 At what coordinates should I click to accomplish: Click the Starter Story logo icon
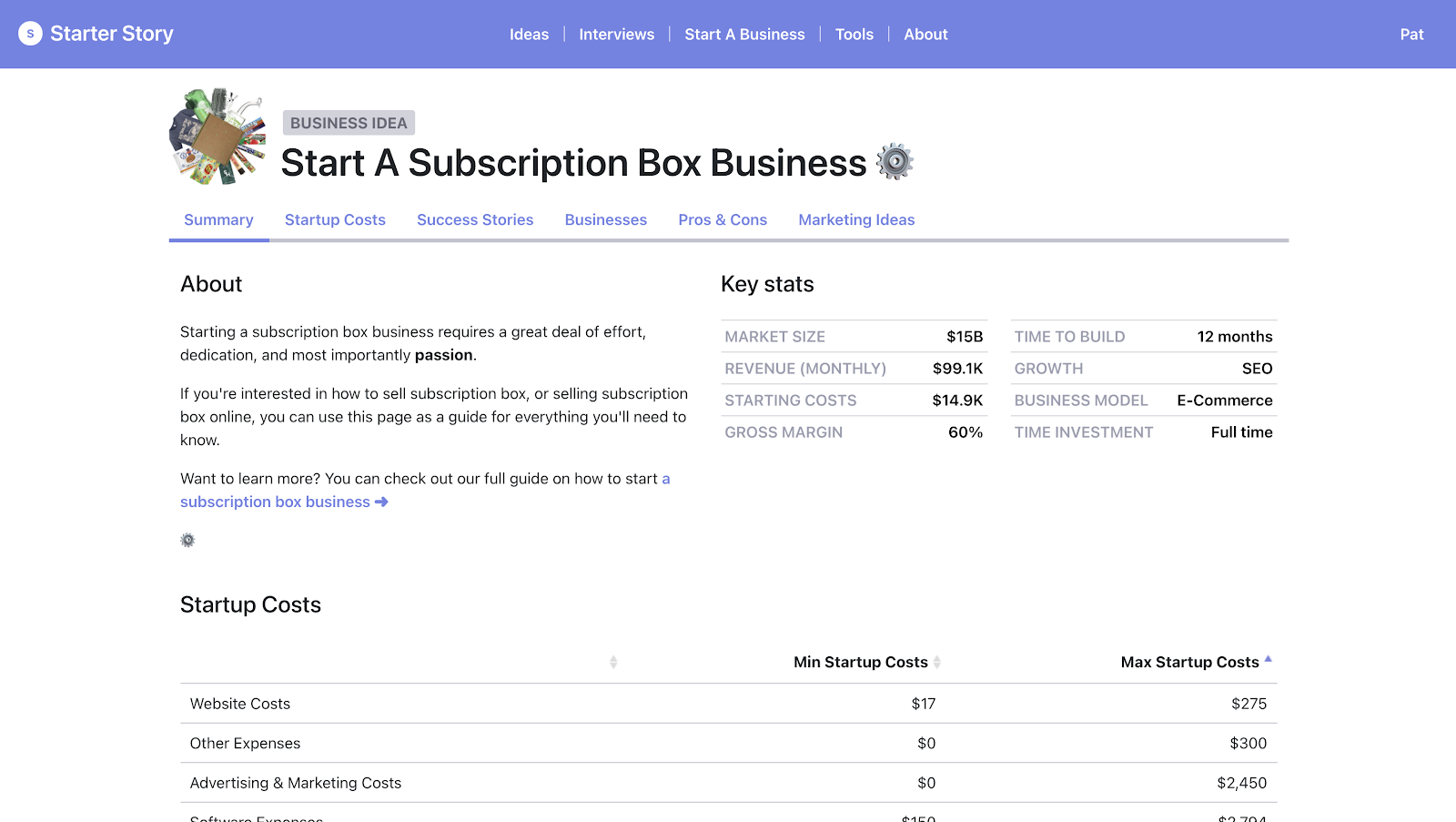pos(30,34)
